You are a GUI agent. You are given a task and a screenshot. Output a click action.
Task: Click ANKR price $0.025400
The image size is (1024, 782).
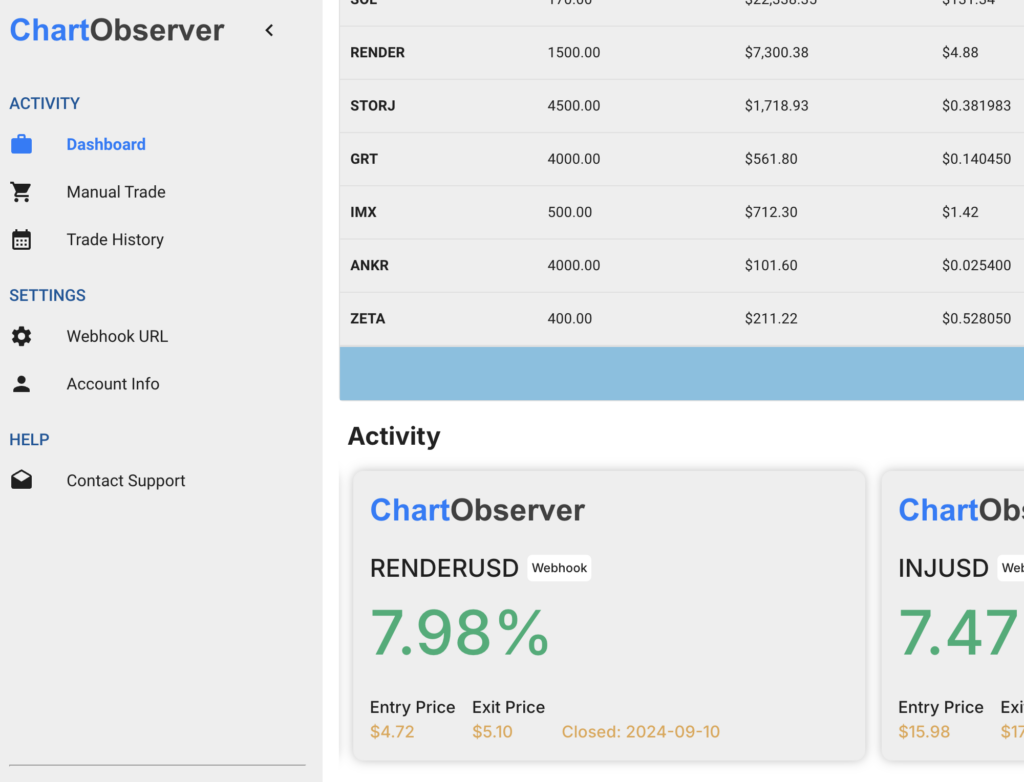(976, 266)
